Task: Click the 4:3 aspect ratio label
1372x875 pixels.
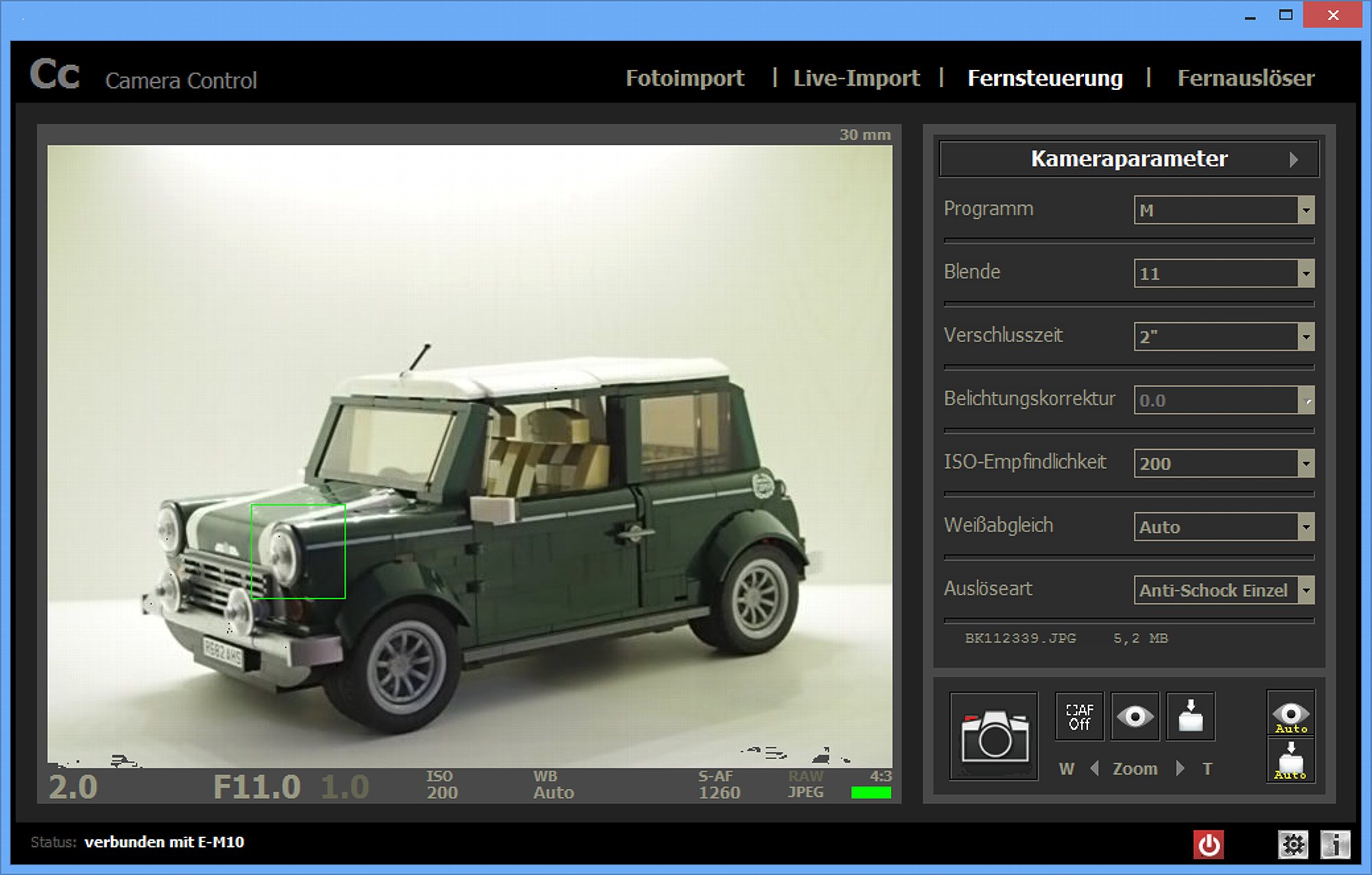Action: click(881, 776)
